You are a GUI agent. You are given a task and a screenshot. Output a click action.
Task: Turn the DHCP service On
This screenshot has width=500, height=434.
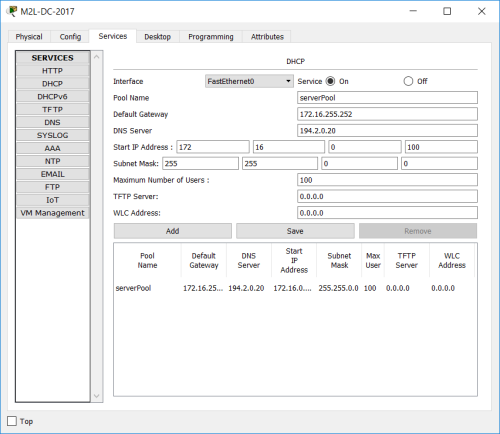point(330,81)
